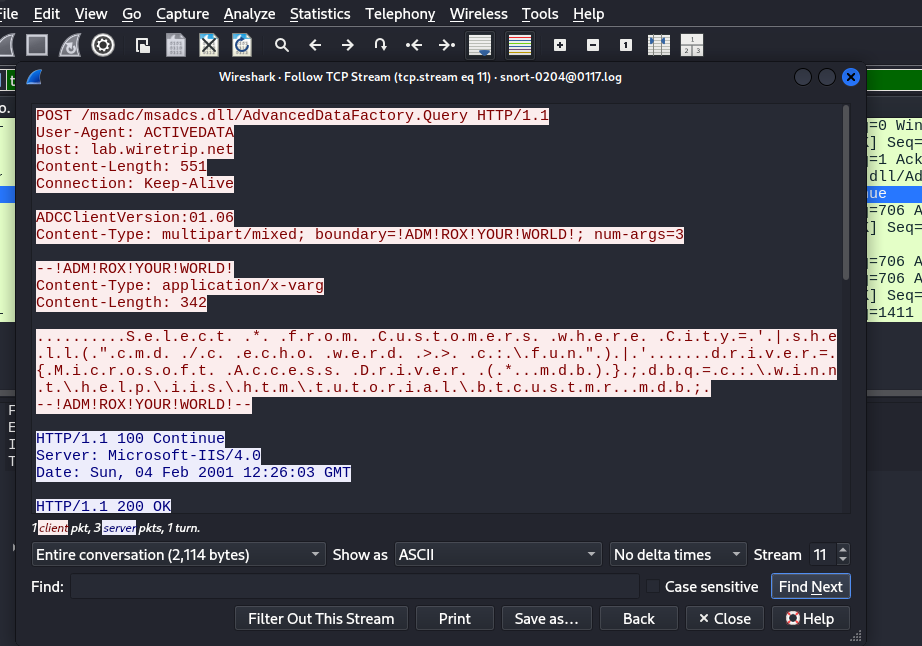Go to next packet arrow
Viewport: 922px width, 646px height.
[x=348, y=45]
